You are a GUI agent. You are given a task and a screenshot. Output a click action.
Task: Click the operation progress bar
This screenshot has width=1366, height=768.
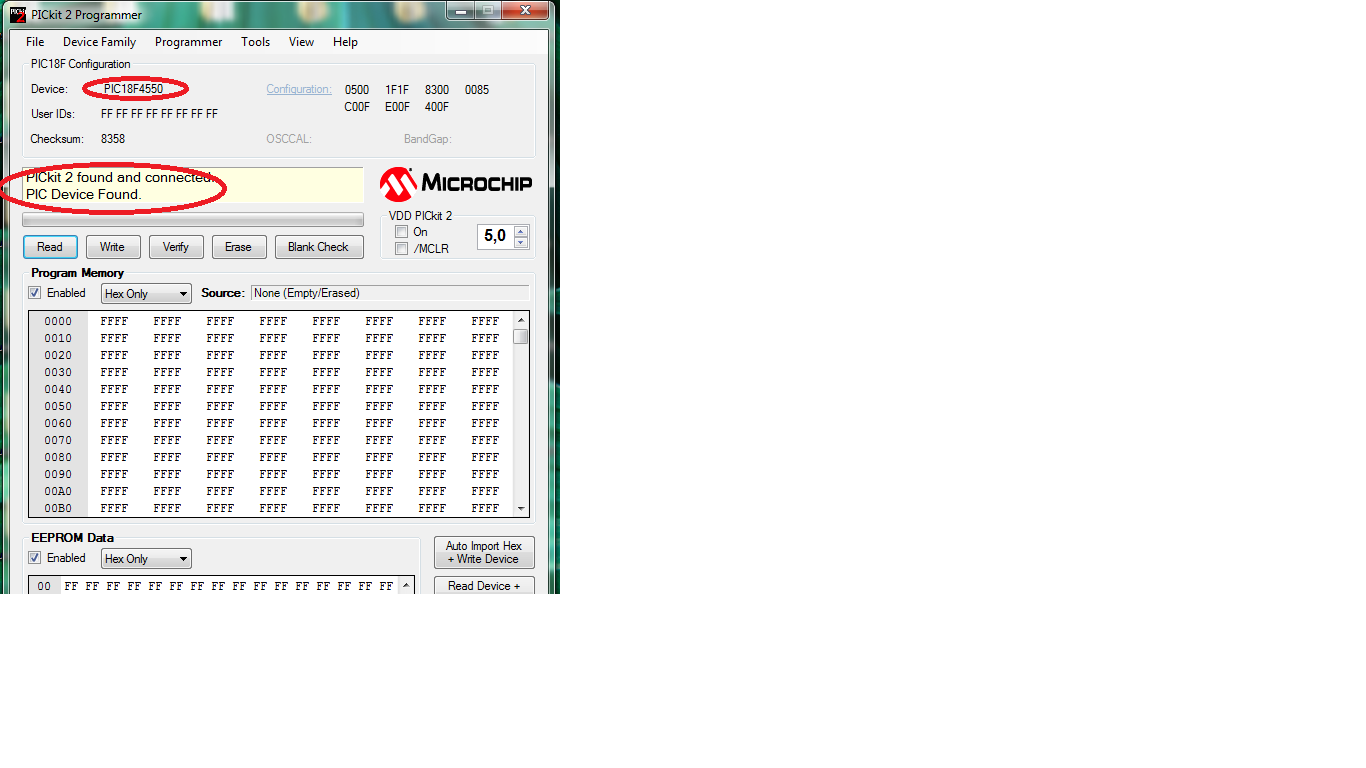[193, 220]
